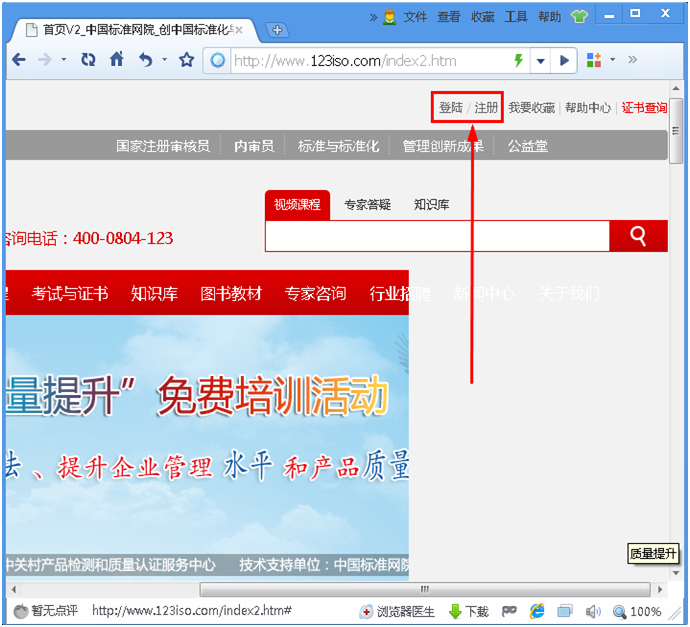Open the download manager in status bar
Screen dimensions: 690x627
[x=468, y=611]
